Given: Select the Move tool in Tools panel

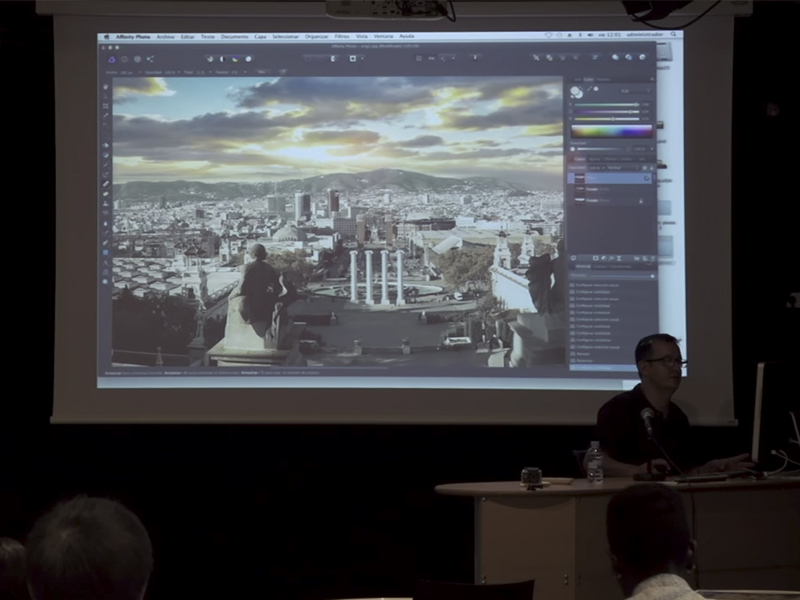Looking at the screenshot, I should click(106, 95).
